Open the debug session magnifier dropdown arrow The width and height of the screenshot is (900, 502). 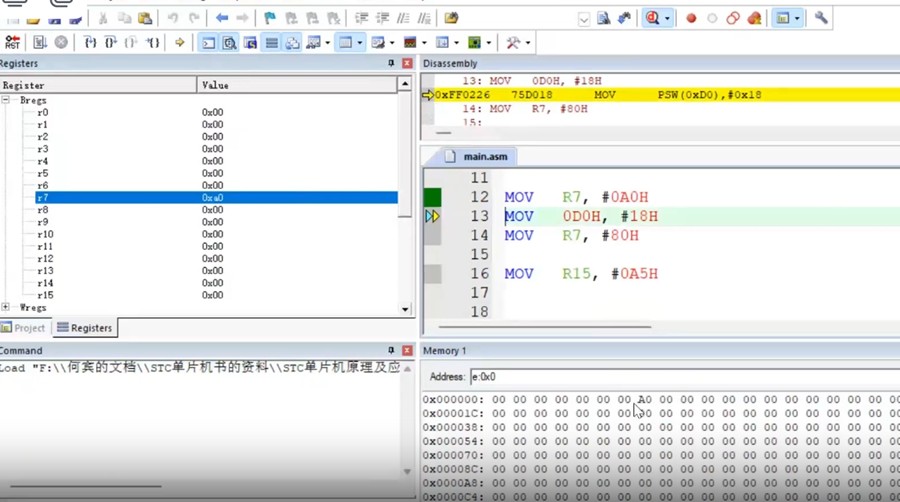[x=667, y=18]
